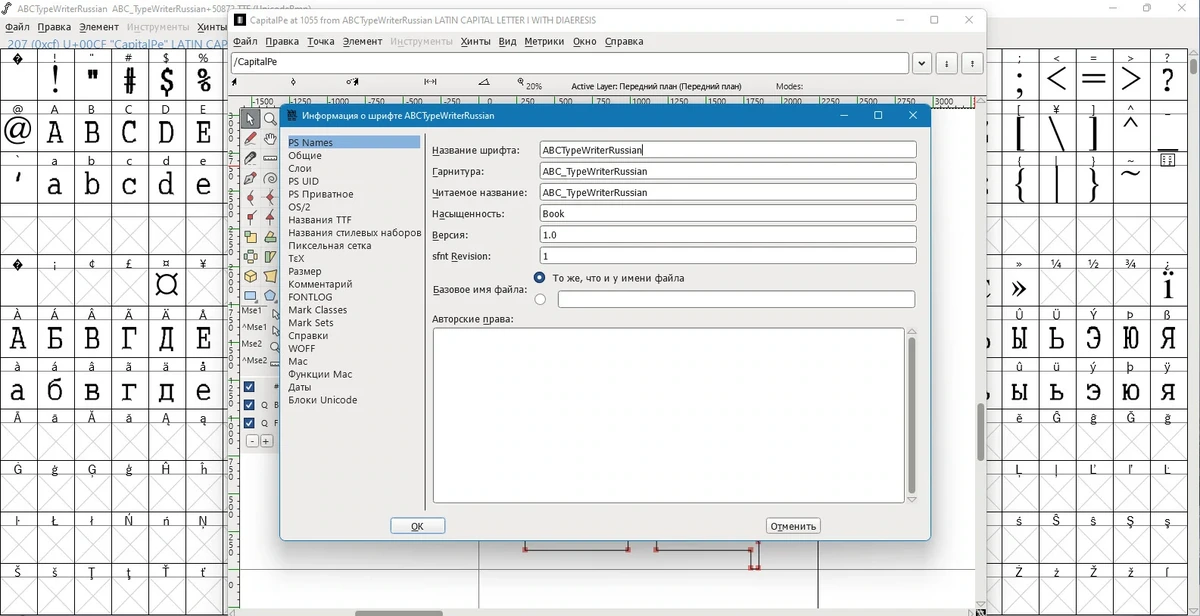Click the Гарнитура input field
The width and height of the screenshot is (1200, 616).
point(728,171)
